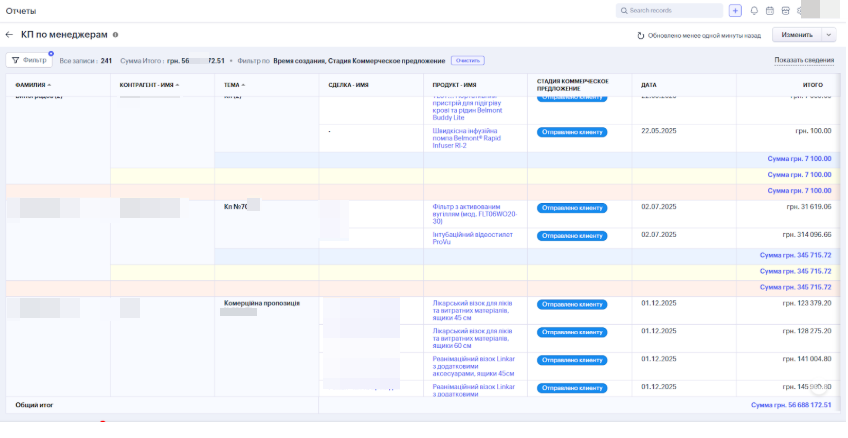
Task: Click the Кп №70 topic cell
Action: click(x=236, y=207)
